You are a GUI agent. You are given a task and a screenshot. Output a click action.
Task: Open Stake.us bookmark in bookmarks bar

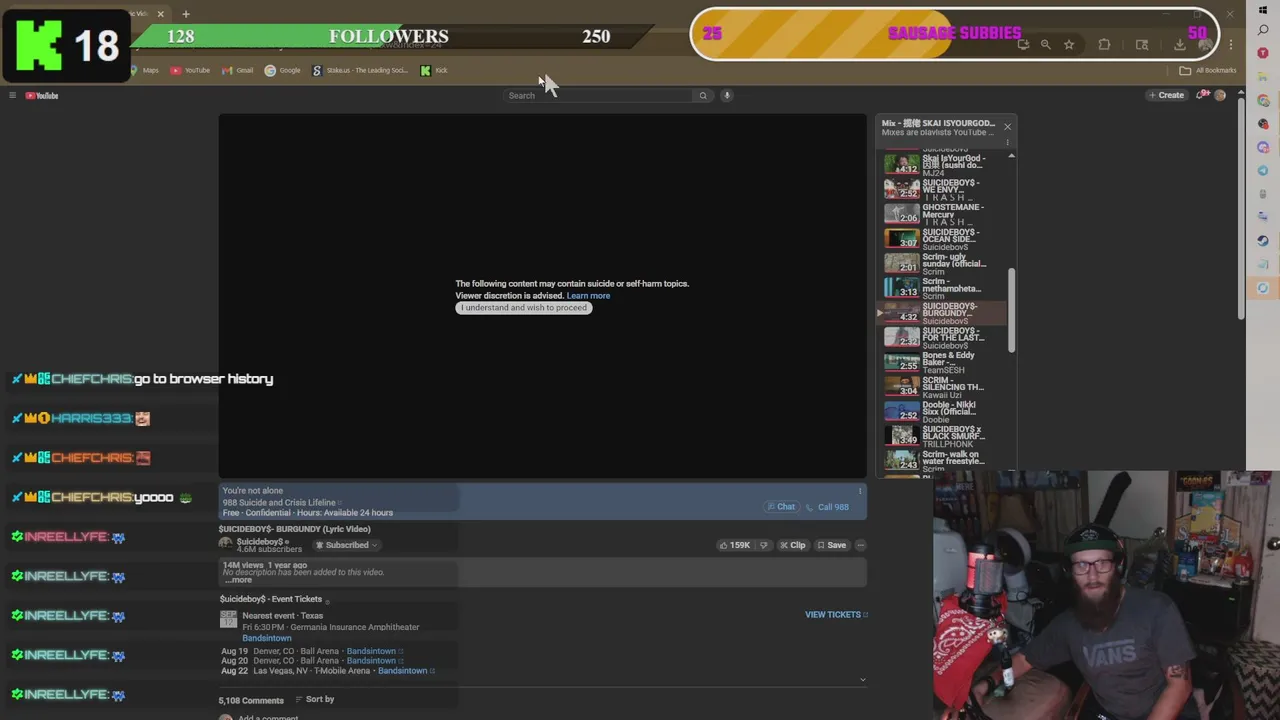[360, 70]
